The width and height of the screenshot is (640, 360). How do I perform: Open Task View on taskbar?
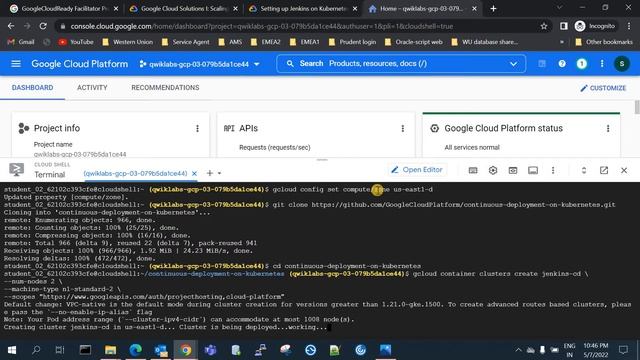tap(60, 350)
